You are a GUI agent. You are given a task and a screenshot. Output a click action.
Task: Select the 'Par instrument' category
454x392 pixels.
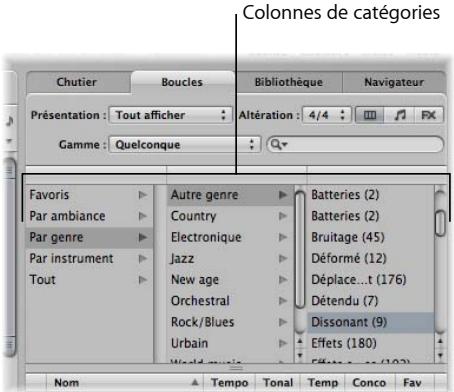(89, 259)
